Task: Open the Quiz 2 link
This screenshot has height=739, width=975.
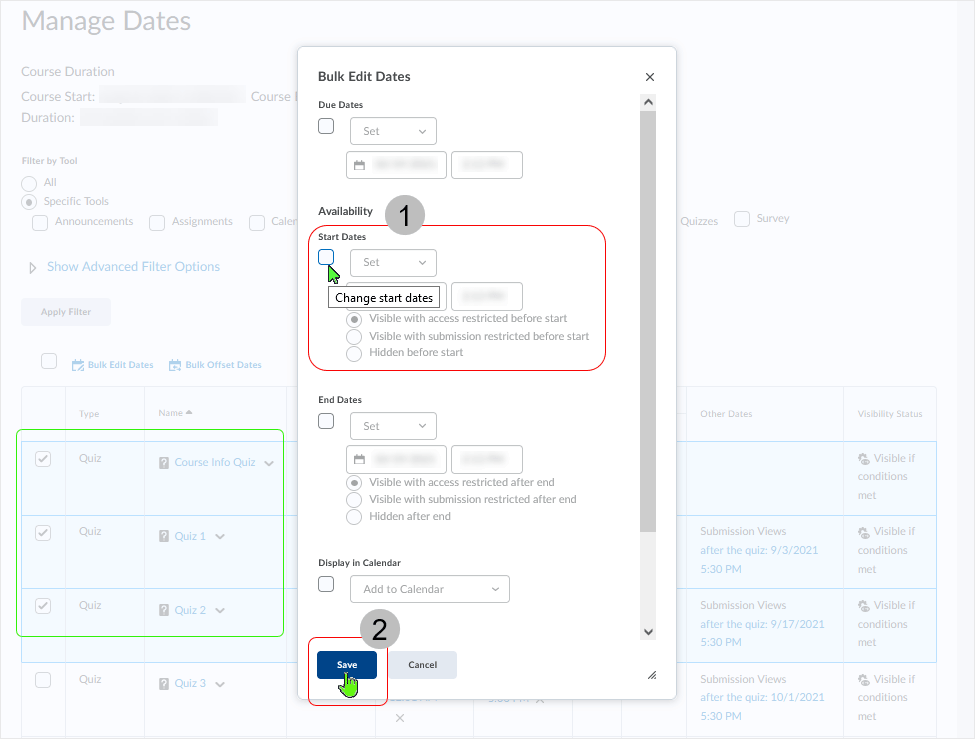Action: (x=190, y=610)
